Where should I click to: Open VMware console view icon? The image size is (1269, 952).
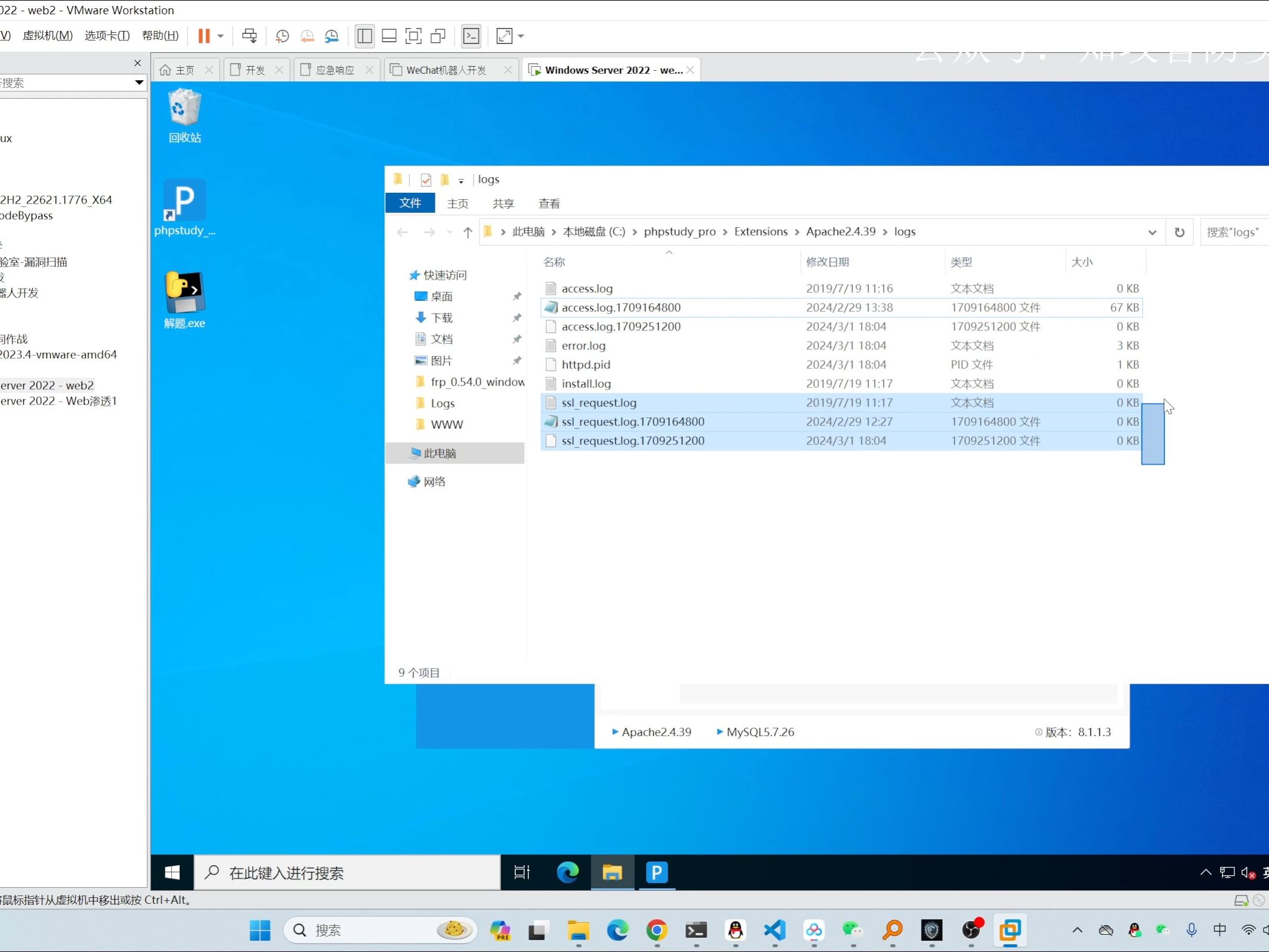pyautogui.click(x=471, y=36)
